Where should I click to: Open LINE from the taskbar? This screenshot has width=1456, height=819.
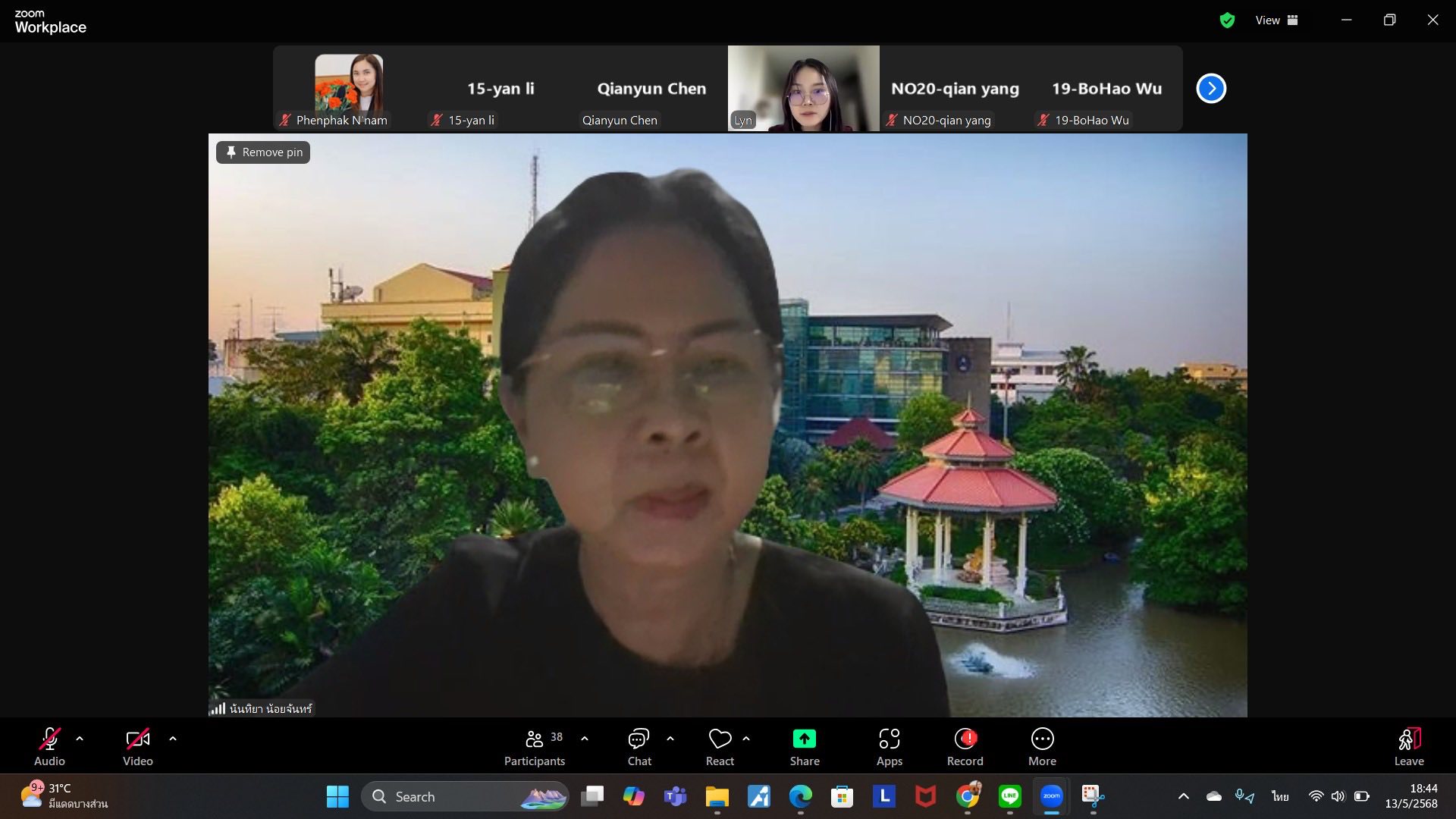(1009, 796)
